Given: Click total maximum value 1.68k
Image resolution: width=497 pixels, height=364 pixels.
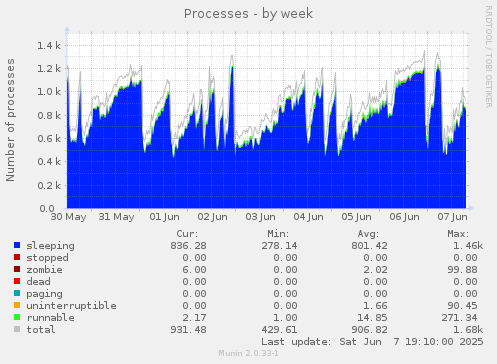Looking at the screenshot, I should [x=468, y=330].
